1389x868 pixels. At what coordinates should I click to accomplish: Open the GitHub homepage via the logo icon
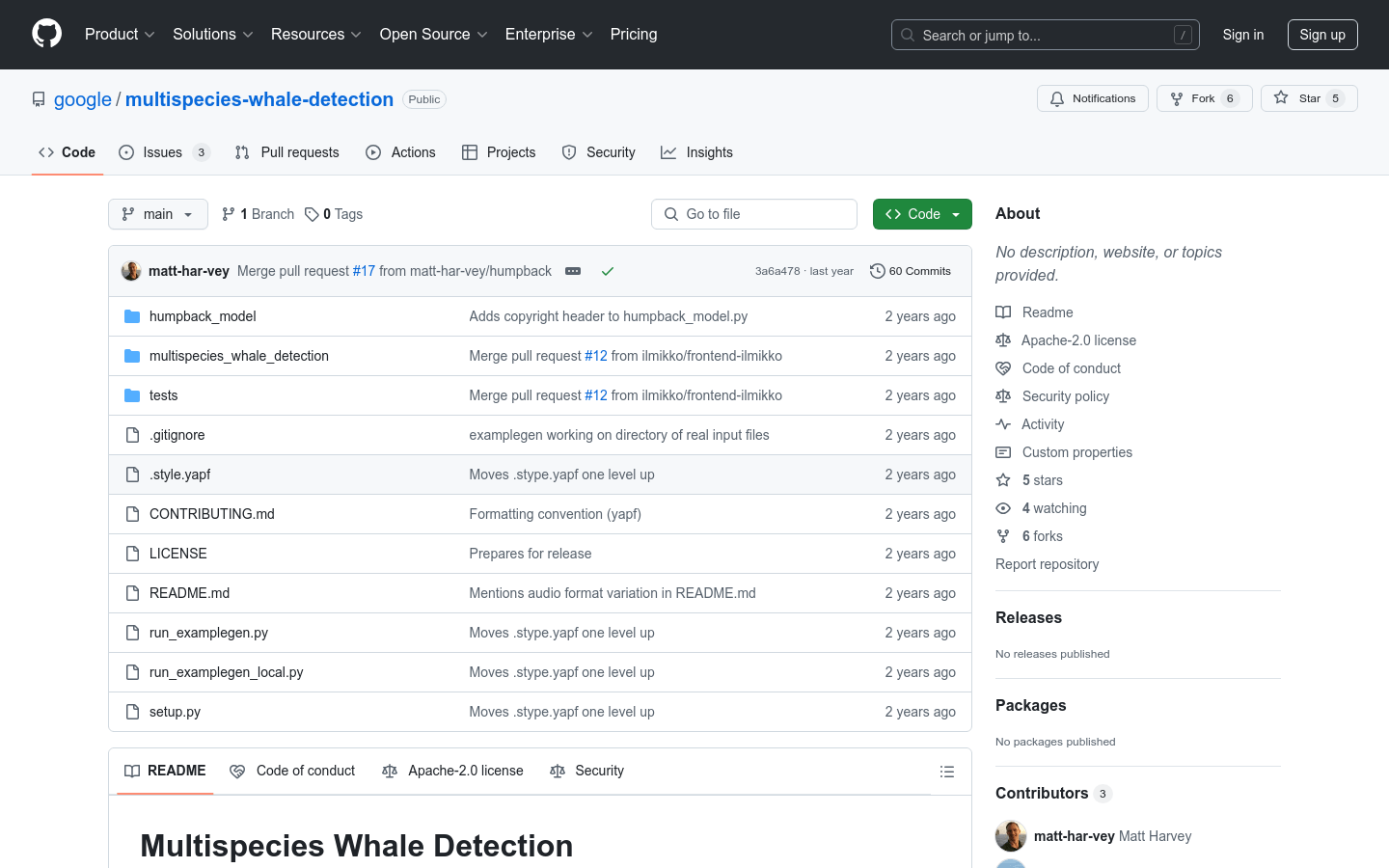pos(46,34)
